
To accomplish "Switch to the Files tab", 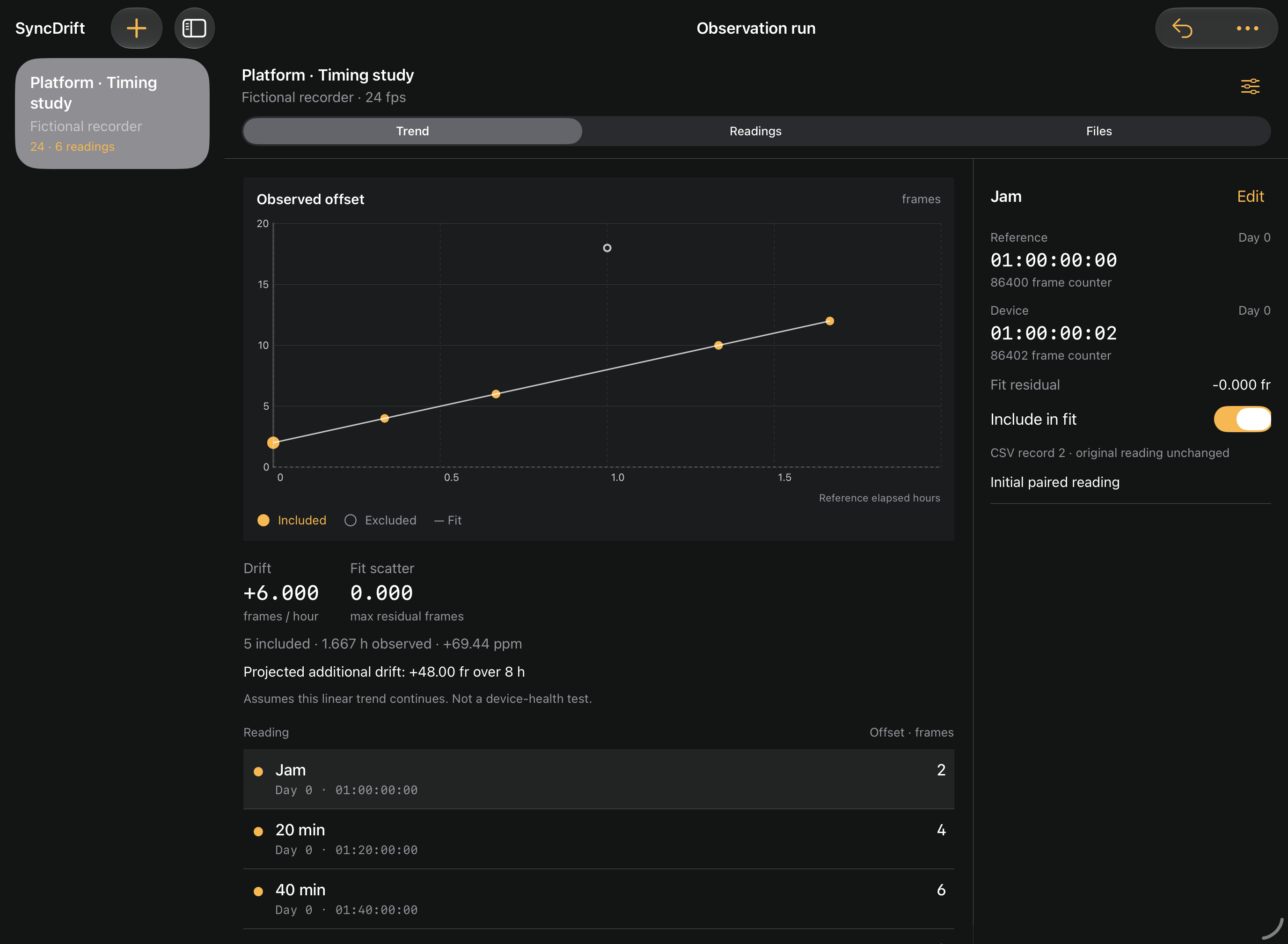I will point(1098,131).
